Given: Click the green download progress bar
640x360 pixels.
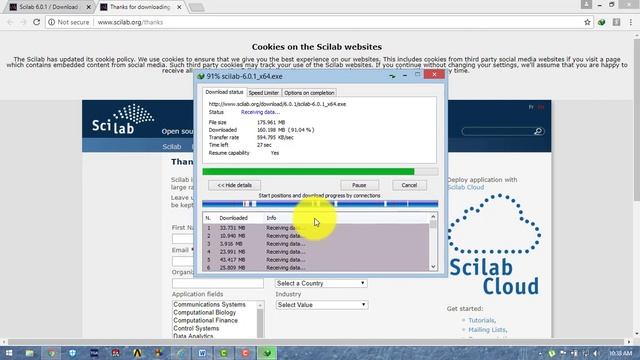Looking at the screenshot, I should click(x=320, y=172).
